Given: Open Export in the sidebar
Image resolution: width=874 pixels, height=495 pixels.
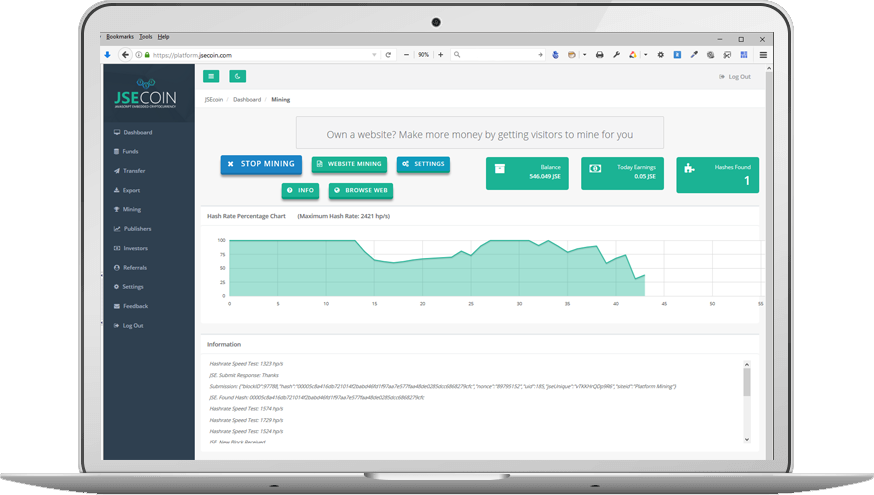Looking at the screenshot, I should click(127, 191).
